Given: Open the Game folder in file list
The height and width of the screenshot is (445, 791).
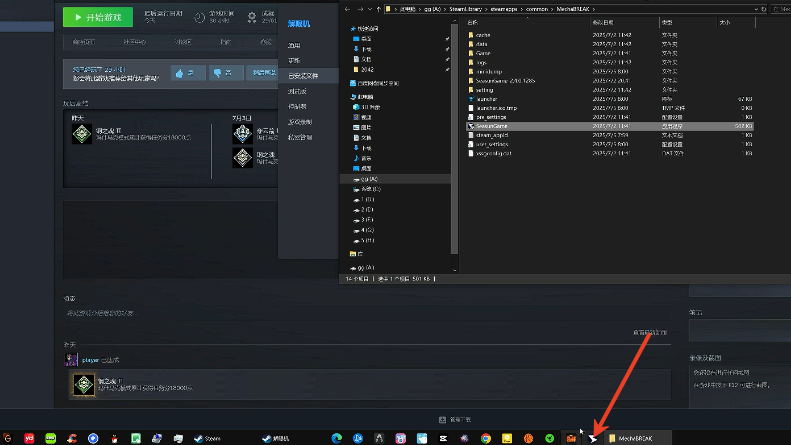Looking at the screenshot, I should 483,52.
